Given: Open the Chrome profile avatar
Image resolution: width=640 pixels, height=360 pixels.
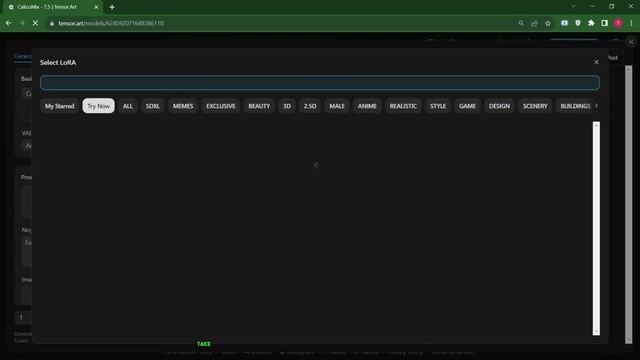Looking at the screenshot, I should coord(618,23).
